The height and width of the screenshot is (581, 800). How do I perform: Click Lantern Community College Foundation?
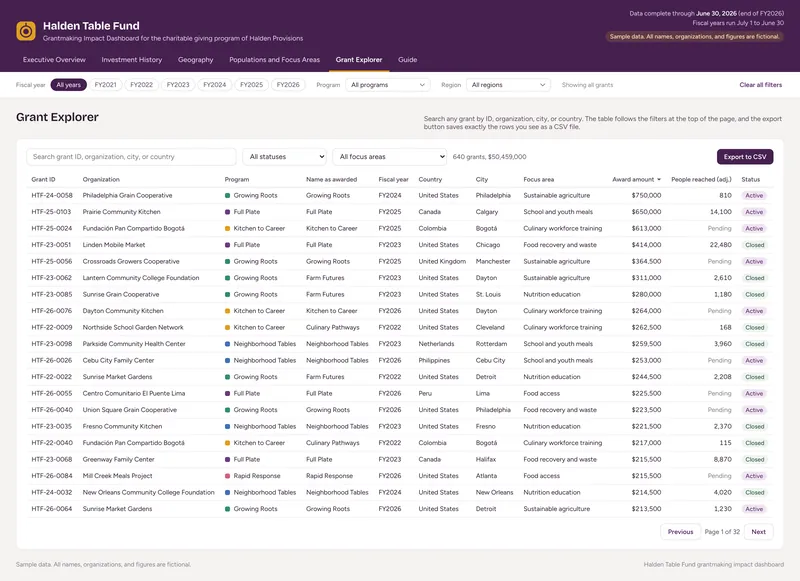click(x=141, y=278)
